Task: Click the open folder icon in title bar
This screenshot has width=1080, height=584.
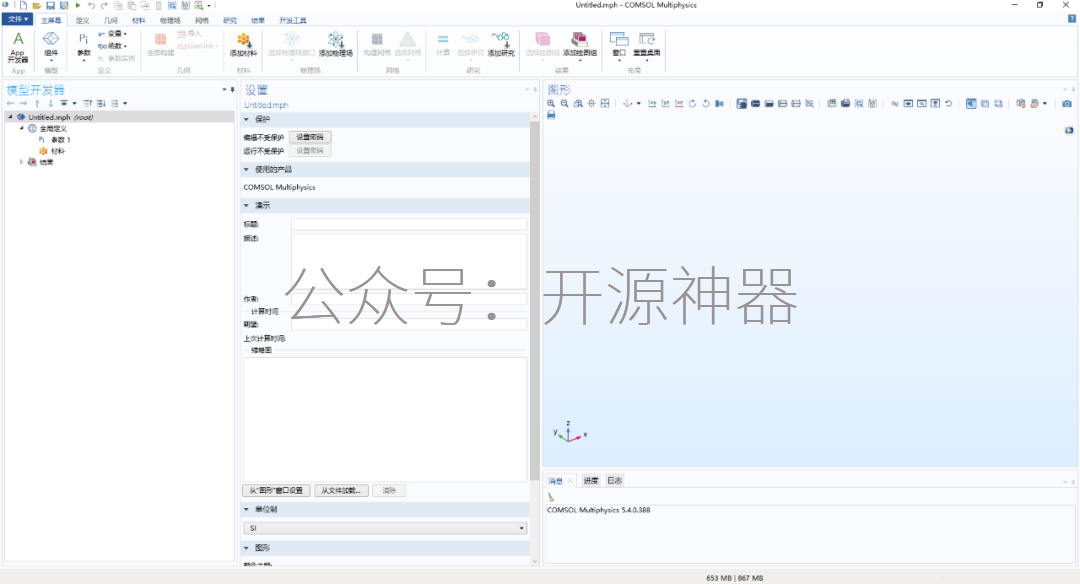Action: (x=37, y=6)
